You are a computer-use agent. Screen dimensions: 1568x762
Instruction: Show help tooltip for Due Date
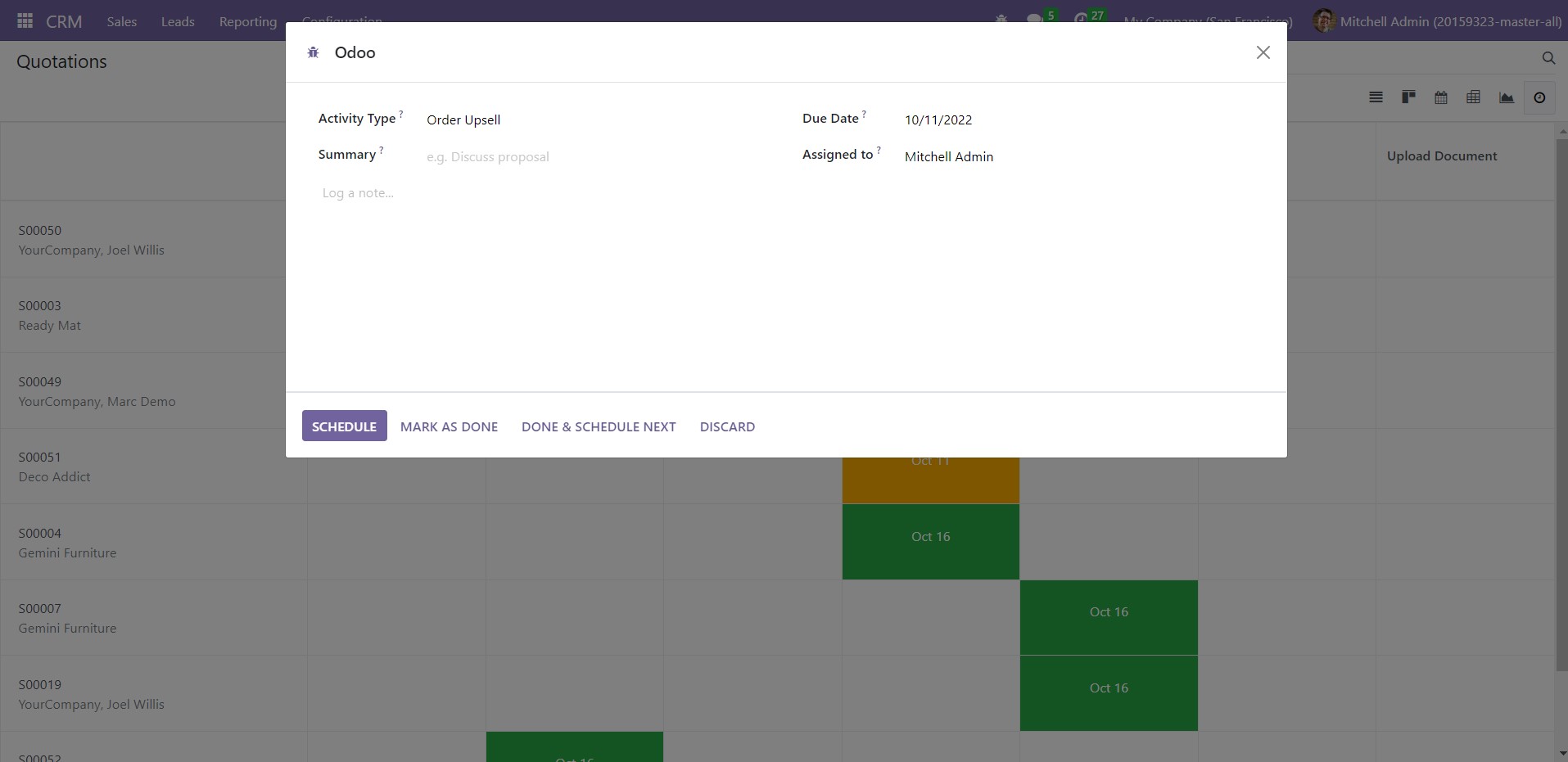pyautogui.click(x=864, y=115)
